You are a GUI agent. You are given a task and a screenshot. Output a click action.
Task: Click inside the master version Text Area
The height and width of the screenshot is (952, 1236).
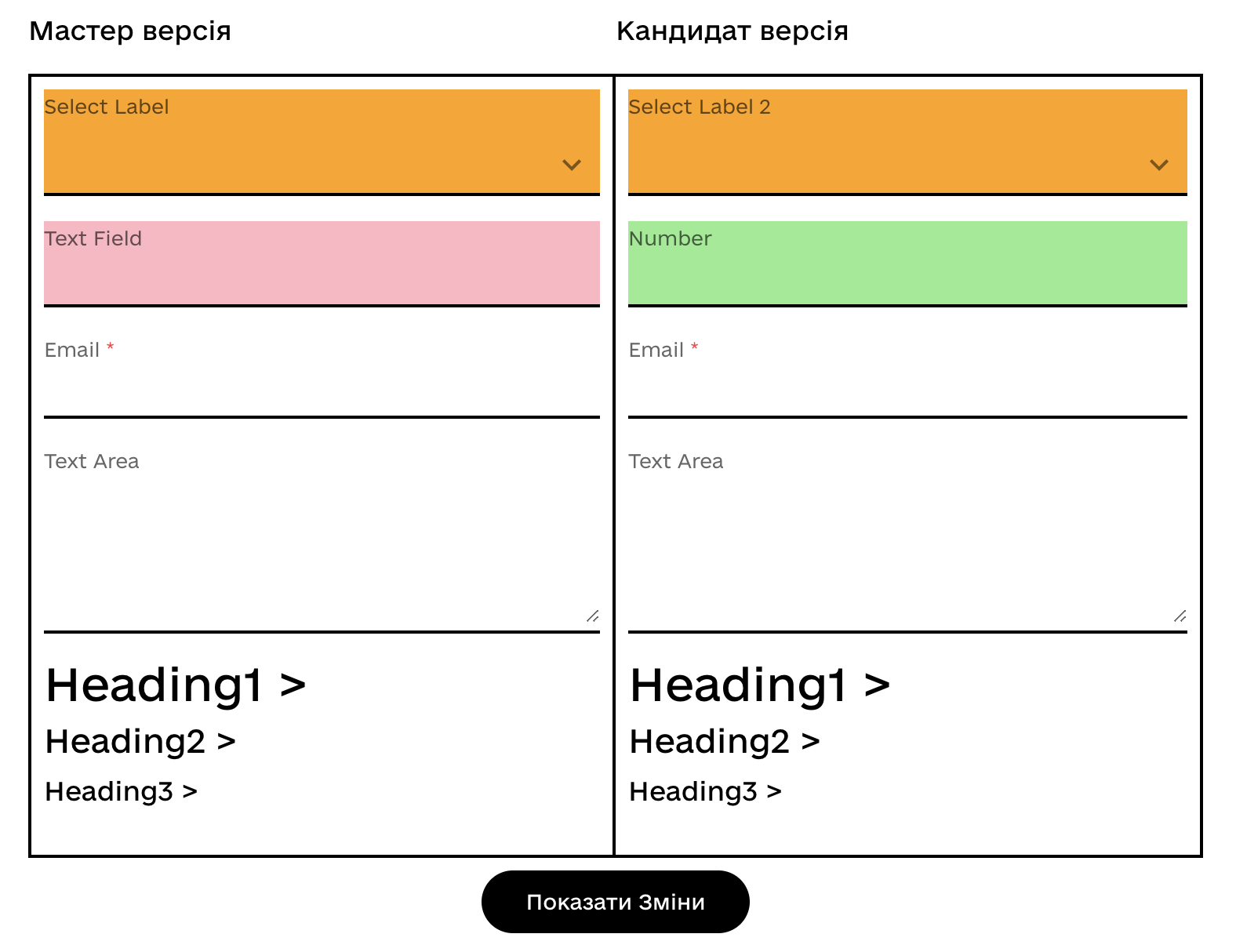322,538
